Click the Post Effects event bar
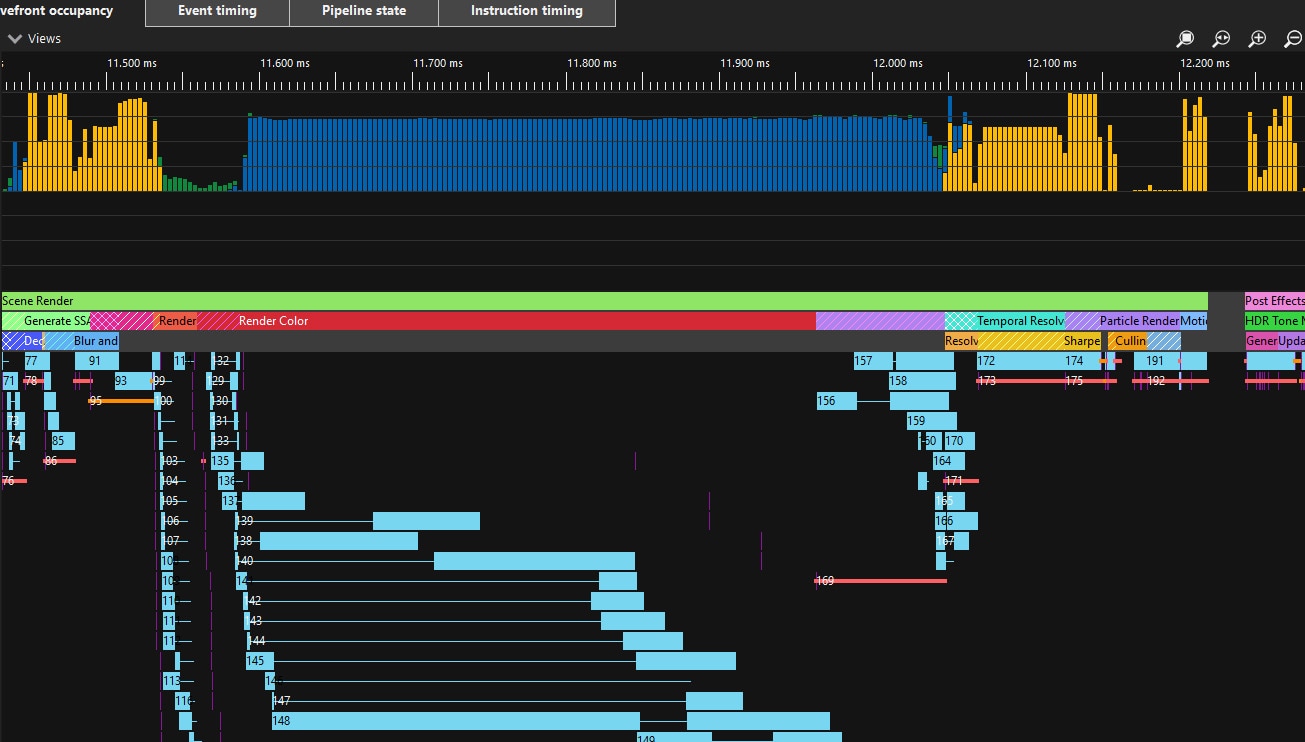Viewport: 1305px width, 742px height. tap(1273, 300)
